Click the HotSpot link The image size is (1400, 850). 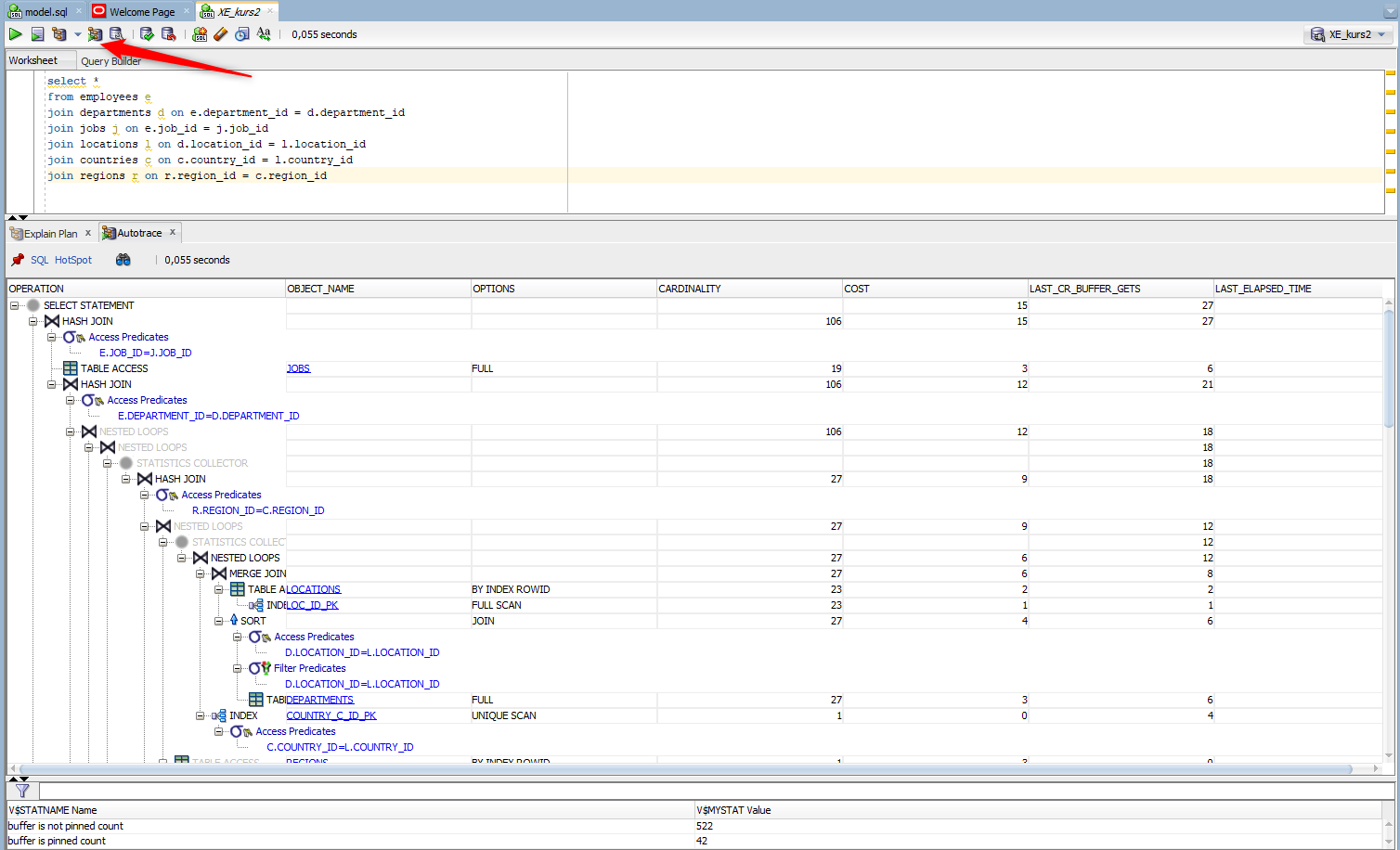coord(73,260)
